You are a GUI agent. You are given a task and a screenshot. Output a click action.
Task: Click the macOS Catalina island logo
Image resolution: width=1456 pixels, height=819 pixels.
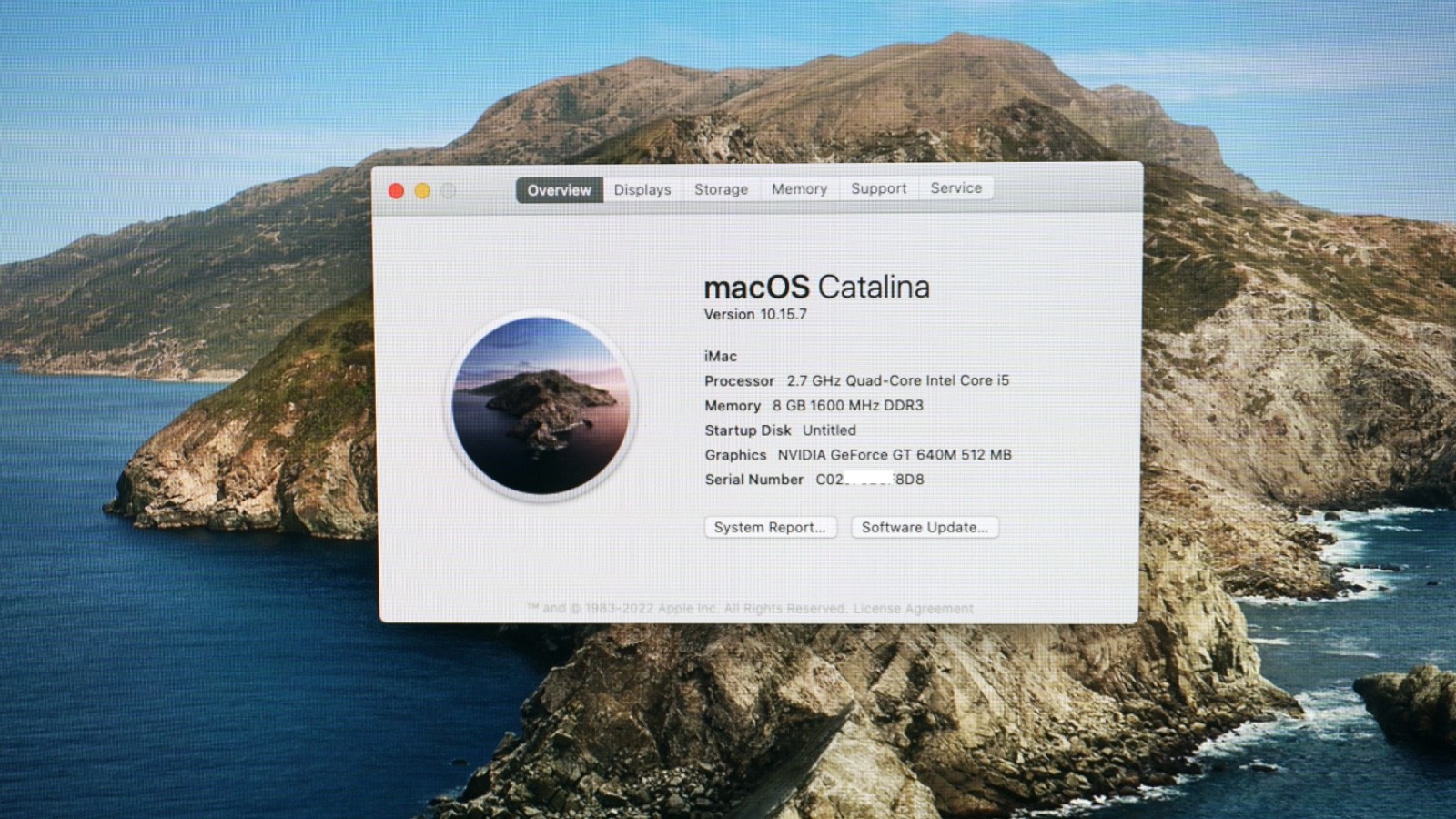click(541, 406)
